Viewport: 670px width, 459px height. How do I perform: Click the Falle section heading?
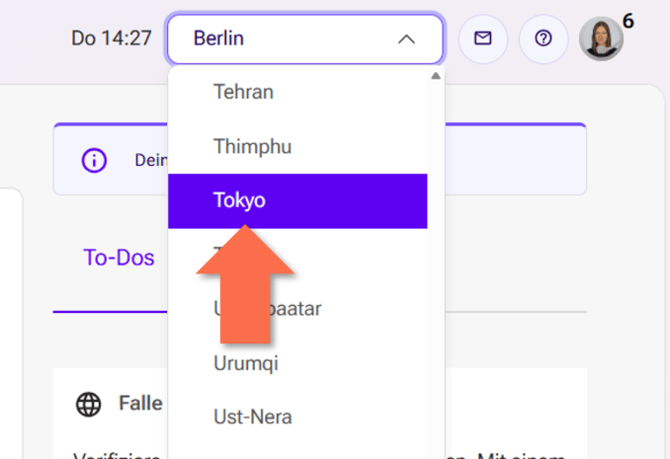point(140,403)
